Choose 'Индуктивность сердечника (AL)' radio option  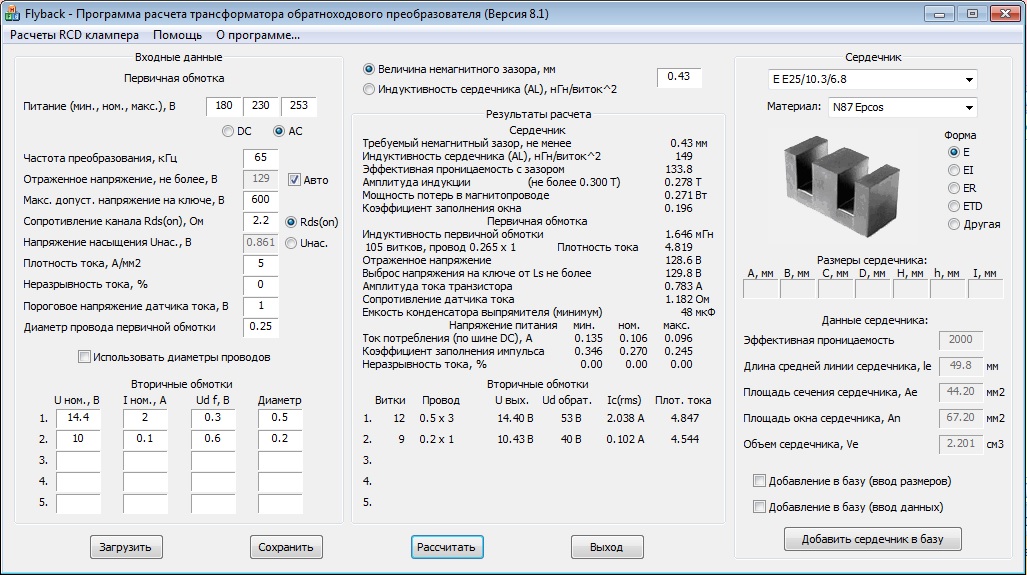(x=370, y=89)
